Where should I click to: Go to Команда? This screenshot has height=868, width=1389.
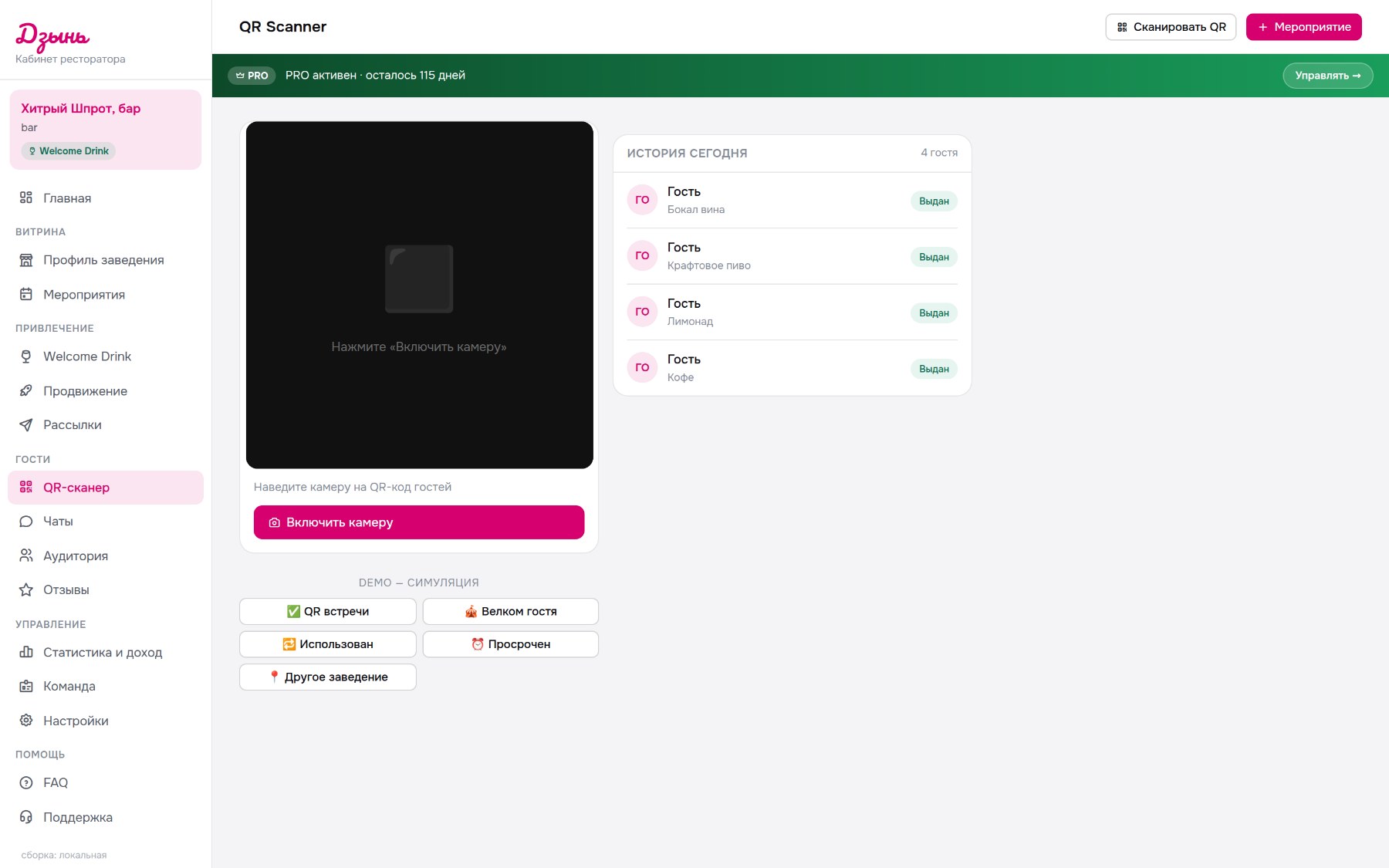[x=106, y=686]
